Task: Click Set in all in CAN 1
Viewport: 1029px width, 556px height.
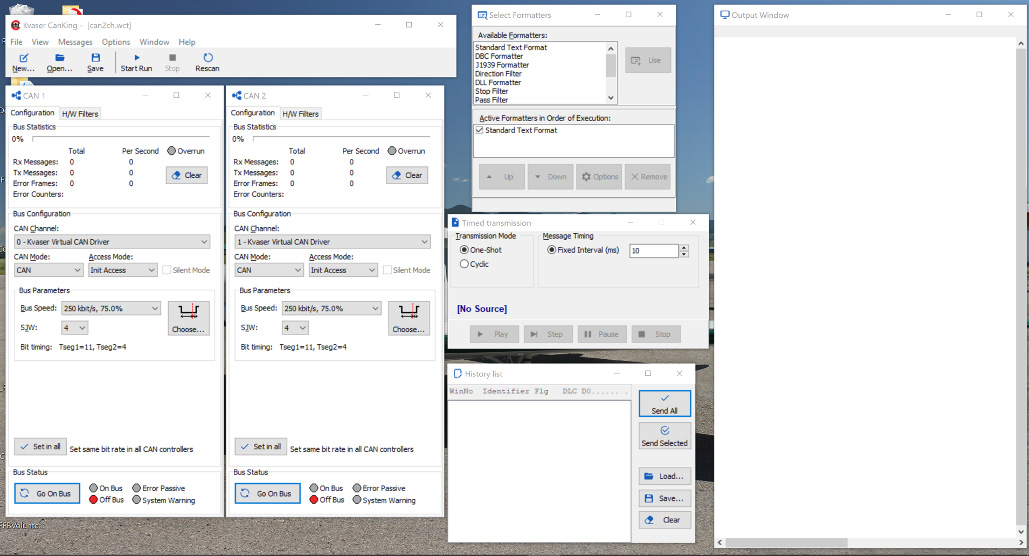Action: (x=41, y=446)
